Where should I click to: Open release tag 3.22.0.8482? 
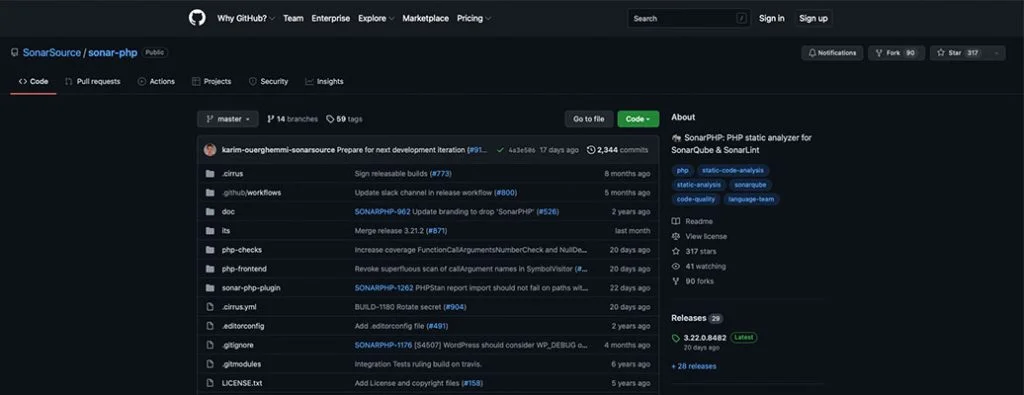[x=704, y=338]
